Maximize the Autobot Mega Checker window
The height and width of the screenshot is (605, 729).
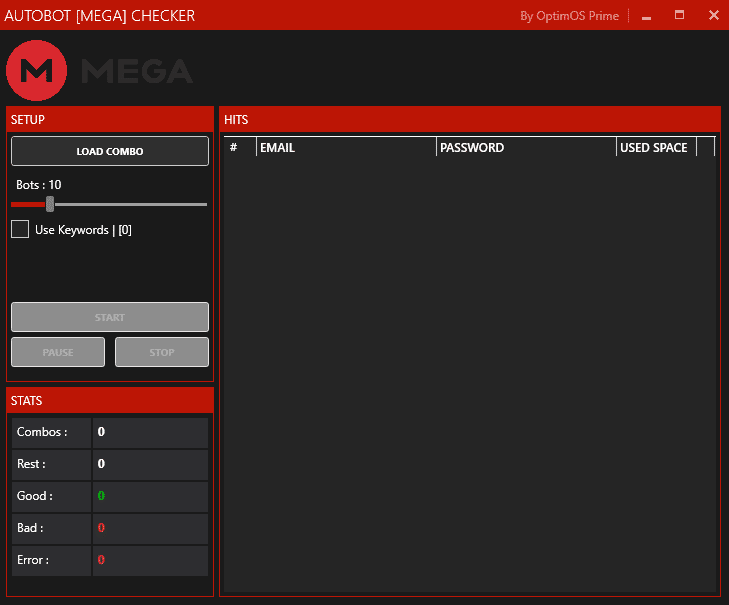pos(679,15)
